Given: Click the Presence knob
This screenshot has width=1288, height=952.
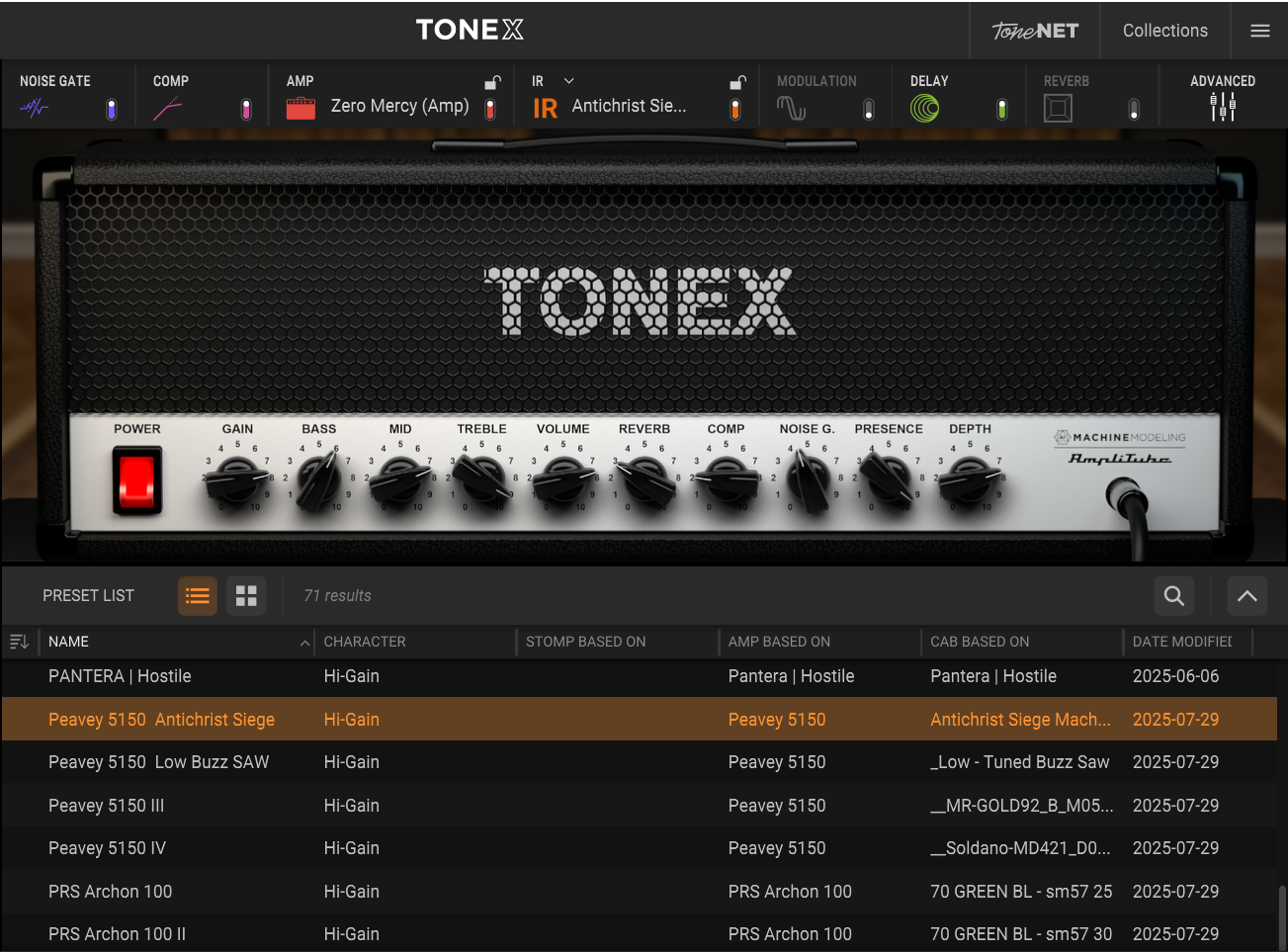Looking at the screenshot, I should click(x=889, y=481).
